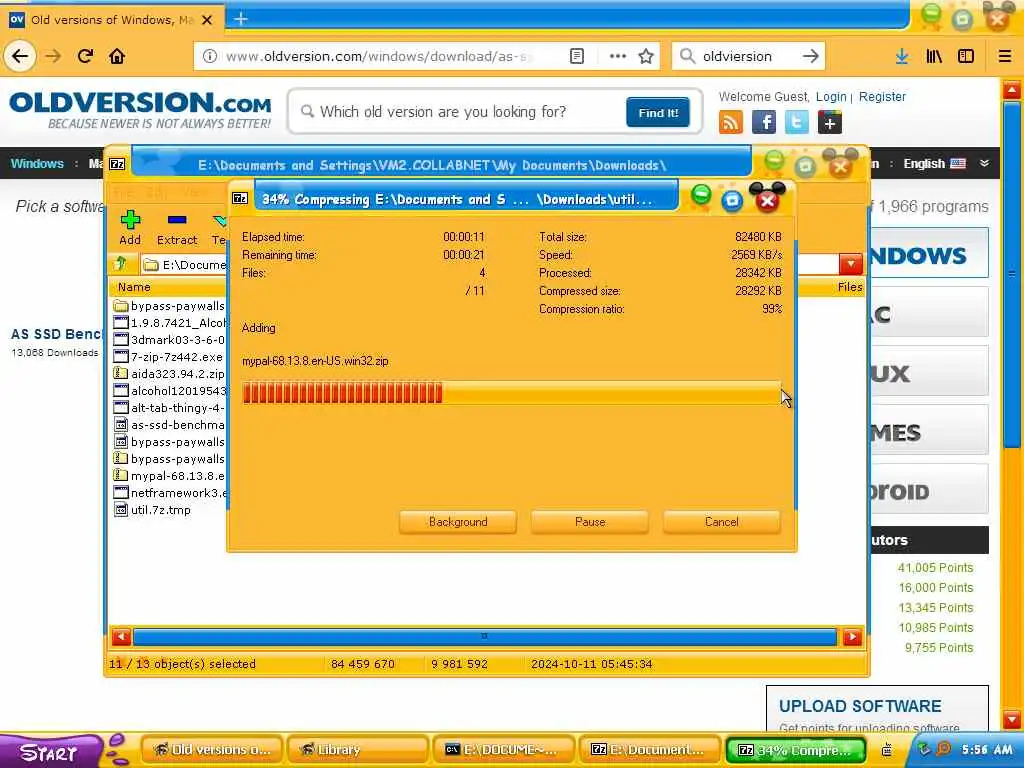Select the bypass-paywalls folder in 7-Zip list
The width and height of the screenshot is (1024, 768).
168,306
